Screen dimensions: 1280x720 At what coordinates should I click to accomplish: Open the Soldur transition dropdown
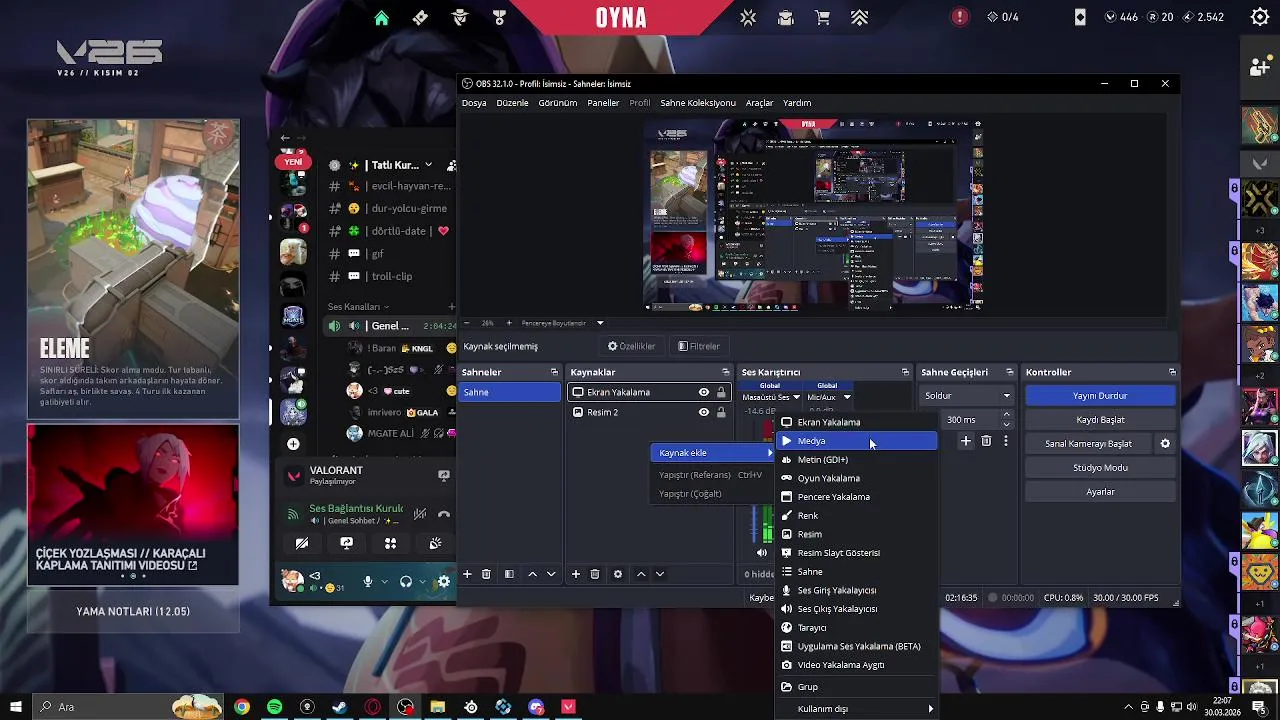pos(967,396)
